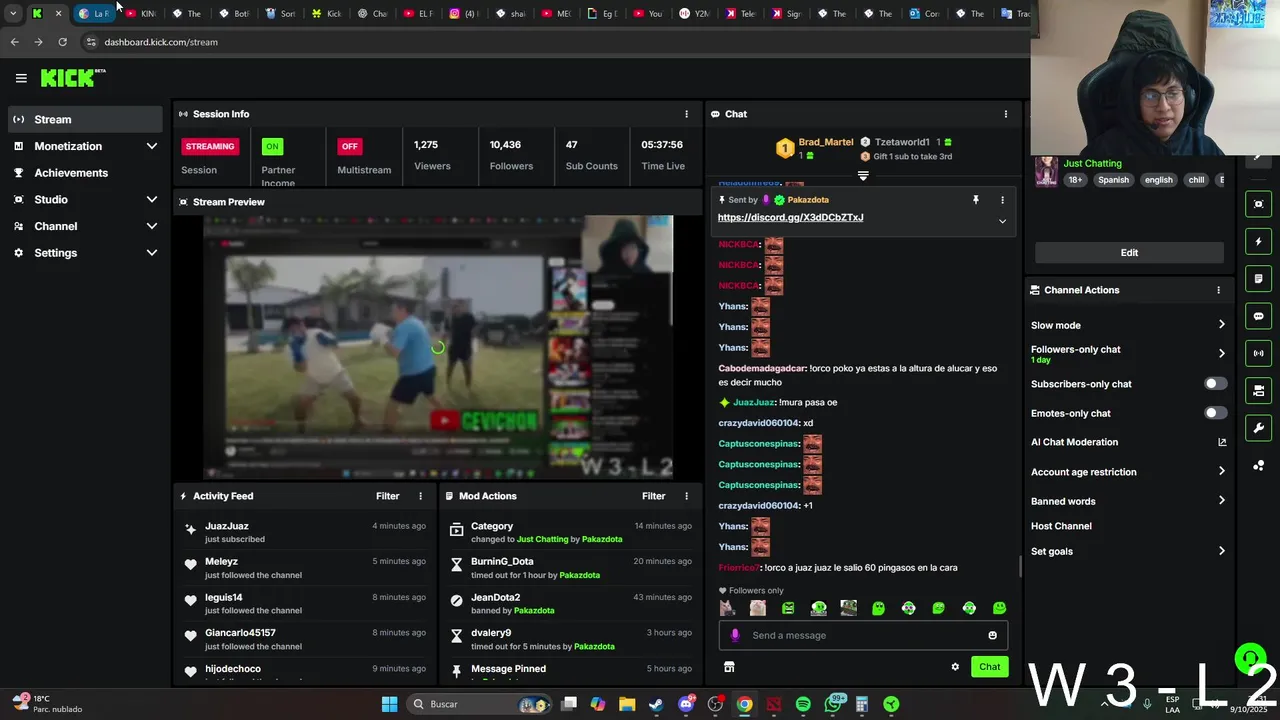Click the Spanish tag chip
Image resolution: width=1280 pixels, height=720 pixels.
1113,180
